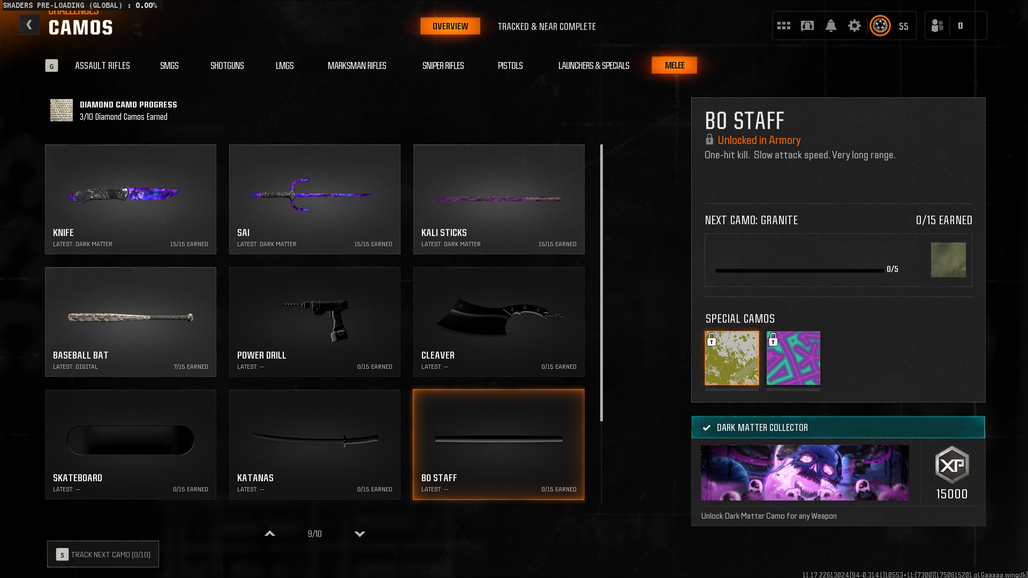1028x578 pixels.
Task: Switch to the Overview tab
Action: (450, 26)
